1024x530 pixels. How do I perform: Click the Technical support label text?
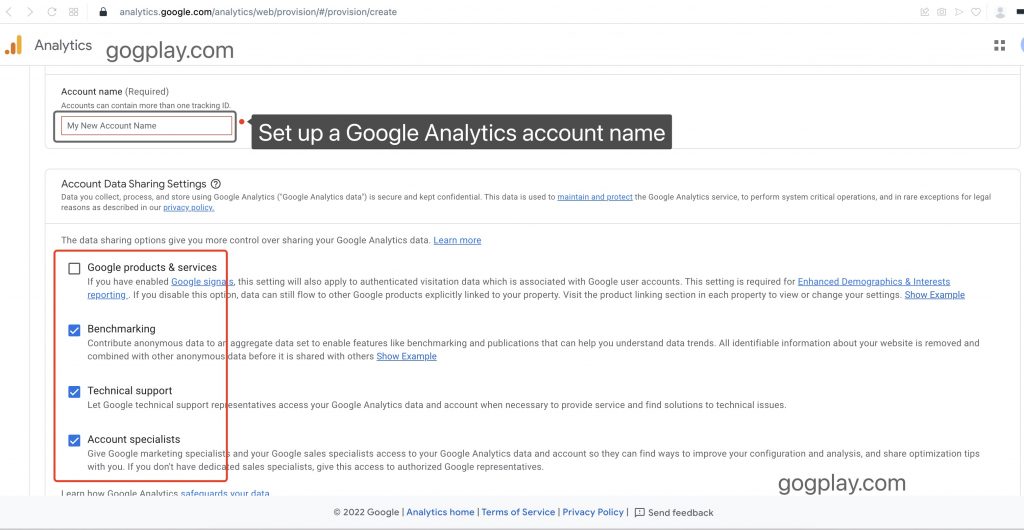click(x=130, y=390)
